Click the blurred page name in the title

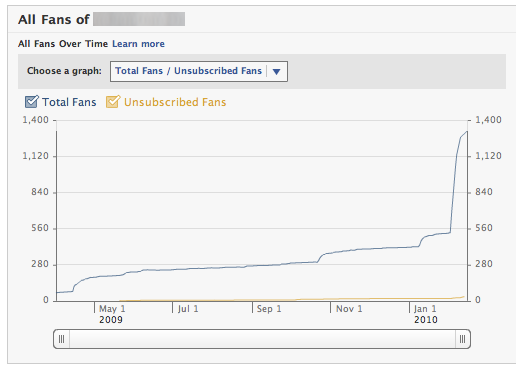tap(139, 19)
